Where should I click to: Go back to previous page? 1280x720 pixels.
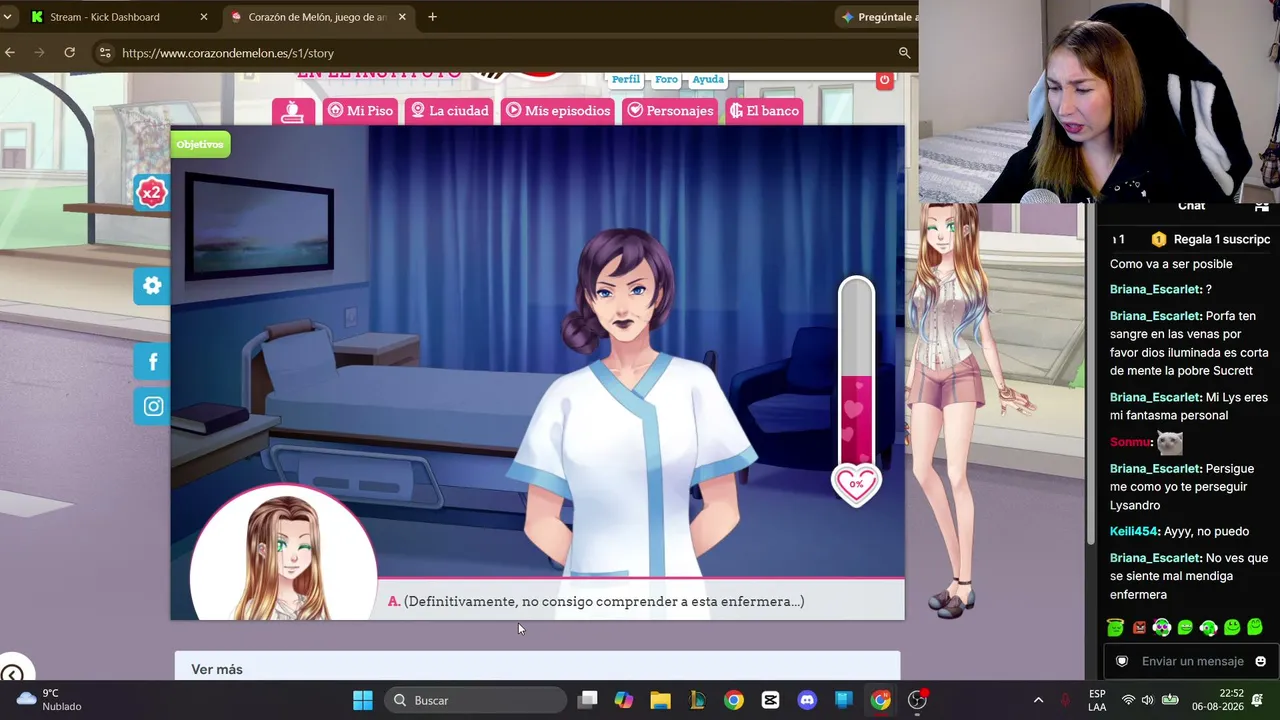pos(10,53)
